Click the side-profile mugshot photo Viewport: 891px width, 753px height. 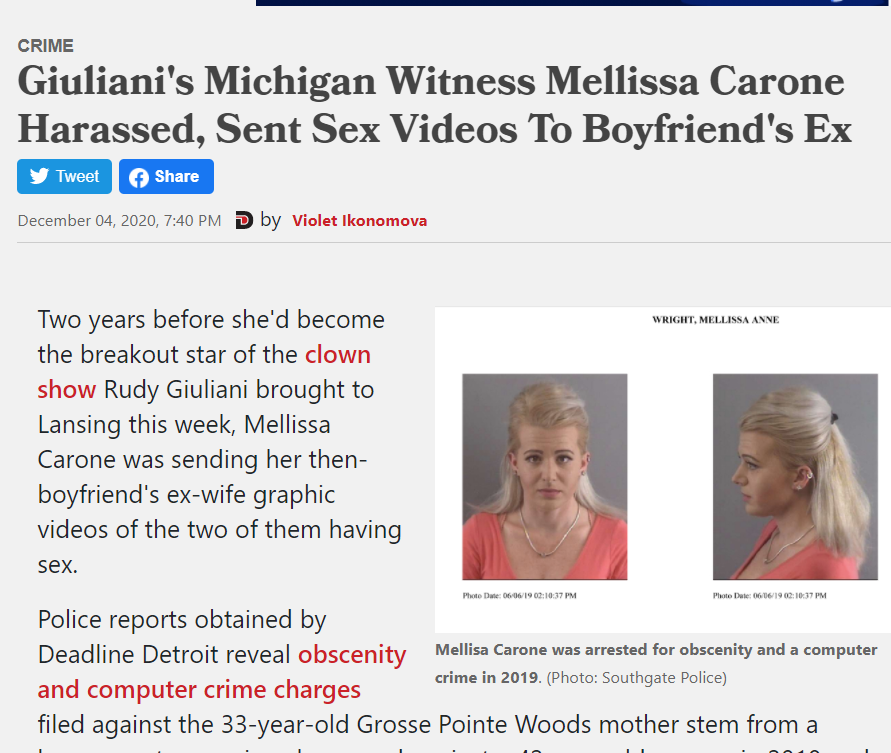click(795, 477)
